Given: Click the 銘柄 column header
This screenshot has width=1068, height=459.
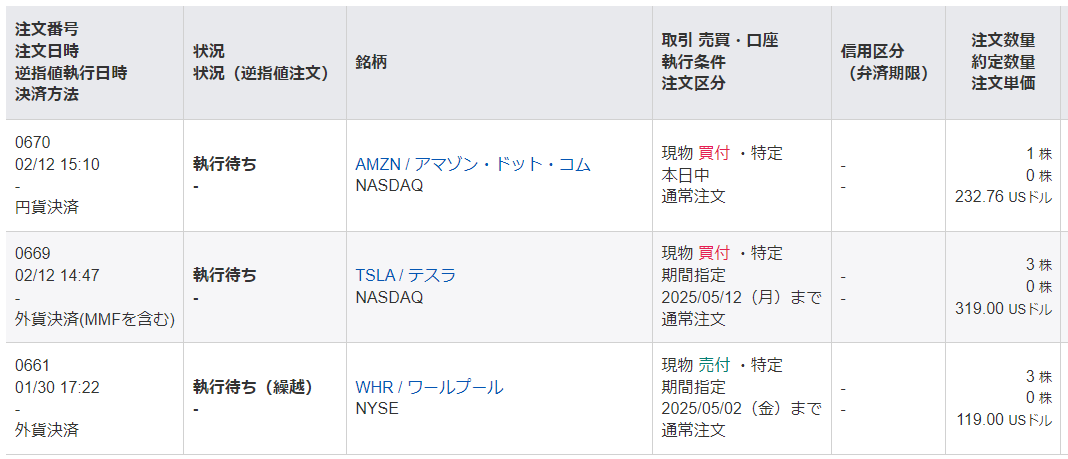Looking at the screenshot, I should click(x=371, y=62).
